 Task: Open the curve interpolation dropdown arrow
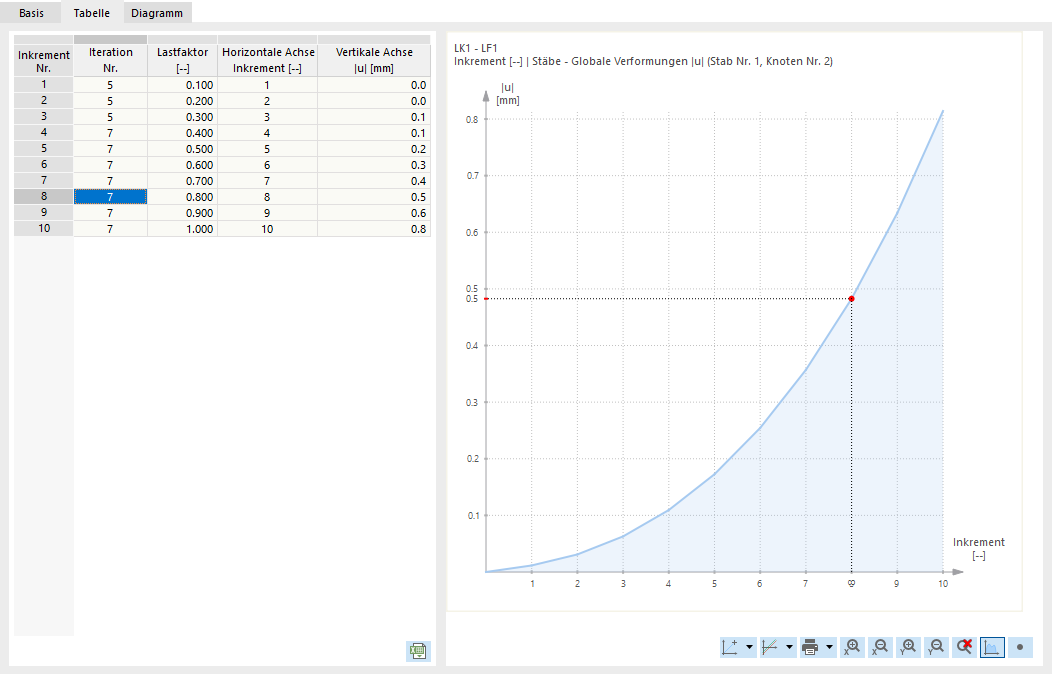click(x=788, y=647)
